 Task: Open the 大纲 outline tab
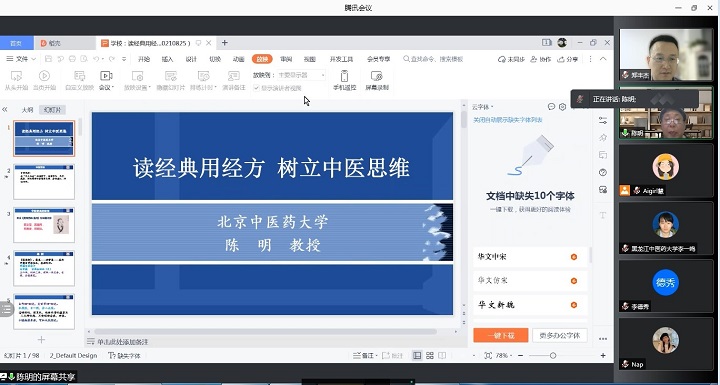tap(28, 110)
